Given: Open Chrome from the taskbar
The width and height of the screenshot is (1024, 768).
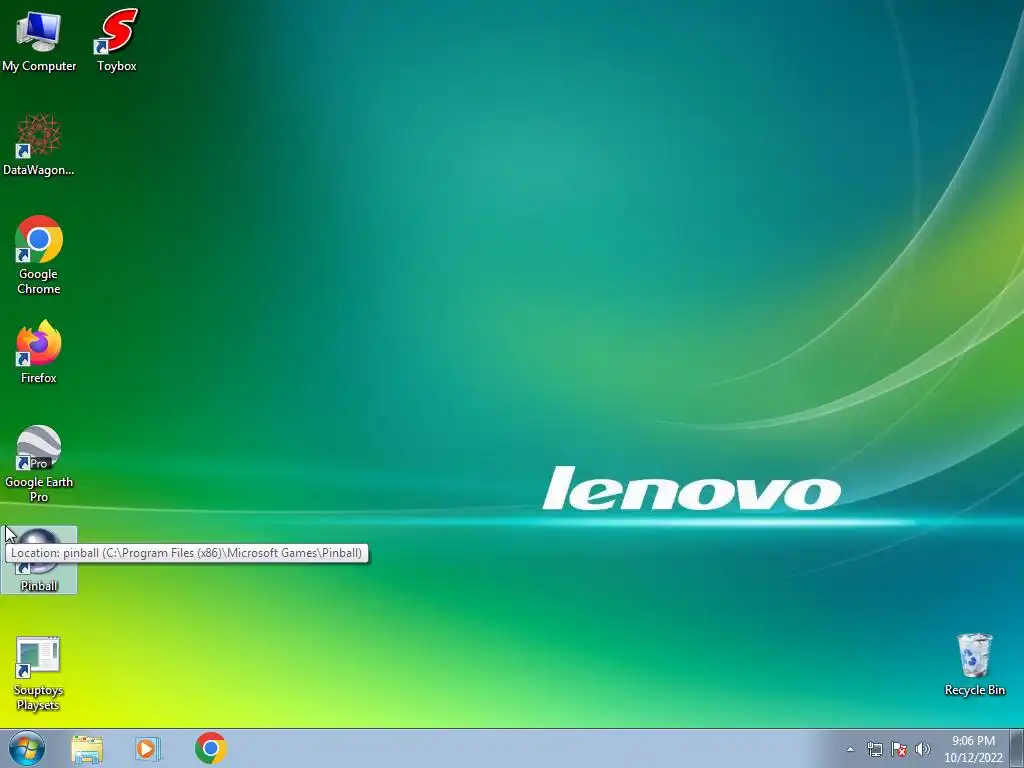Looking at the screenshot, I should pyautogui.click(x=211, y=748).
